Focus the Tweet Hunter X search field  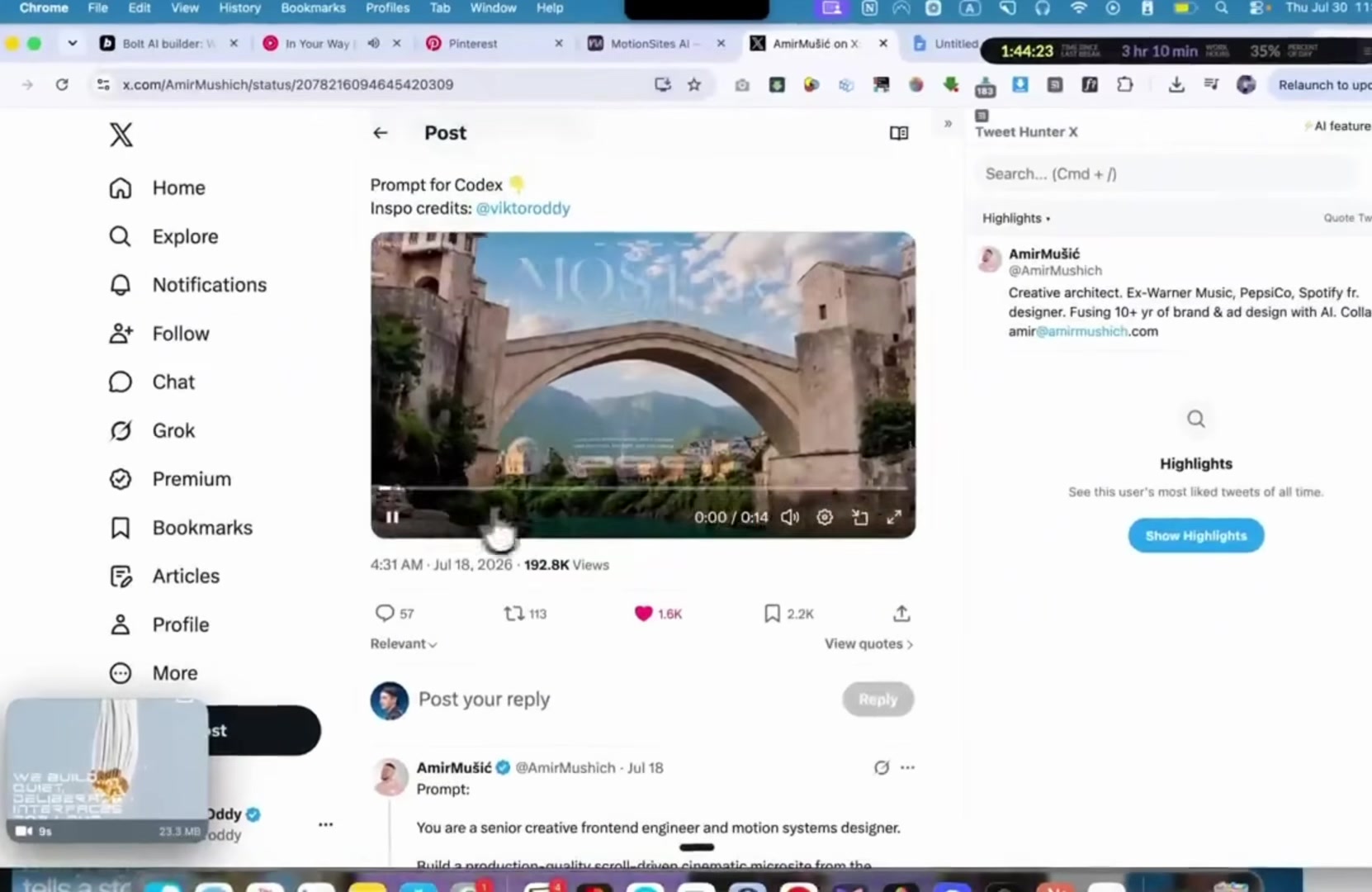click(x=1164, y=173)
